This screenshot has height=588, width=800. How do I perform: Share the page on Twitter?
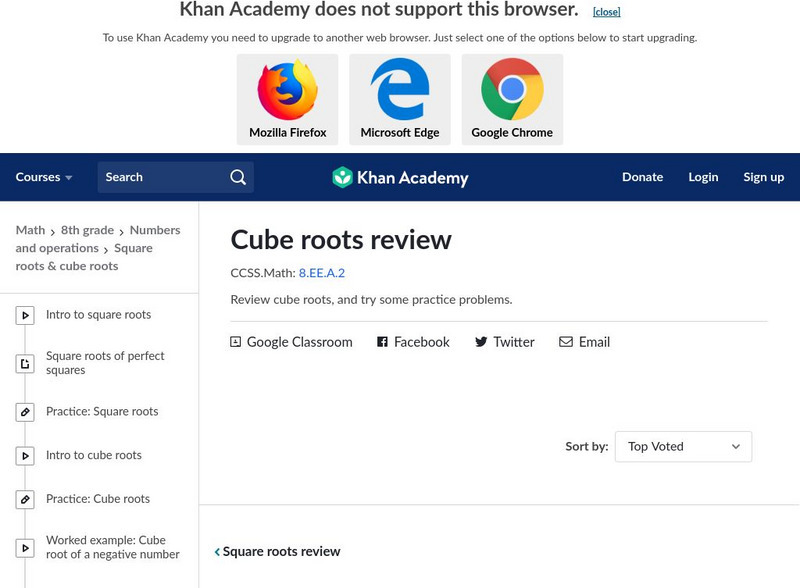point(505,342)
